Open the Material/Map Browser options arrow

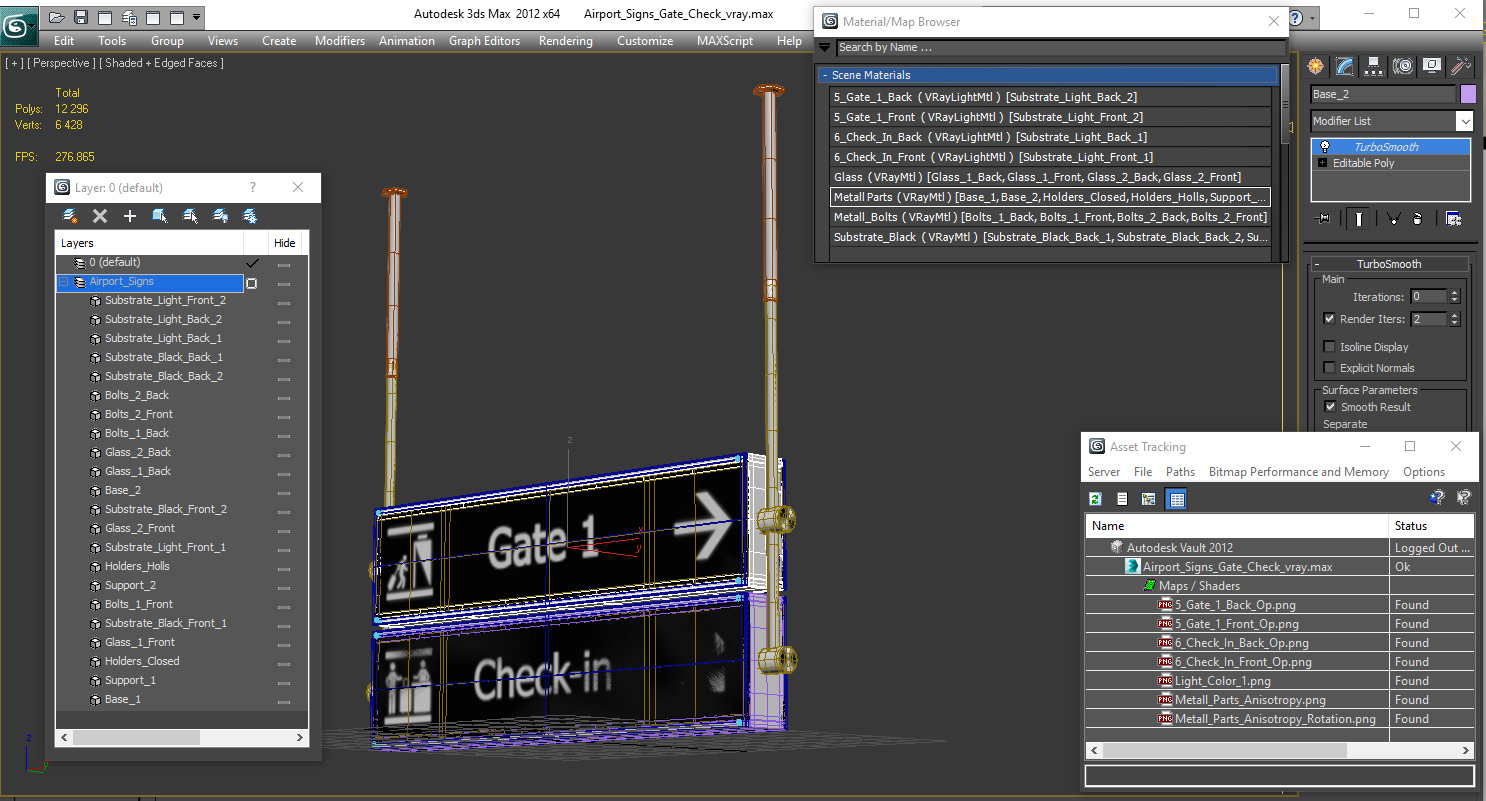[x=825, y=47]
